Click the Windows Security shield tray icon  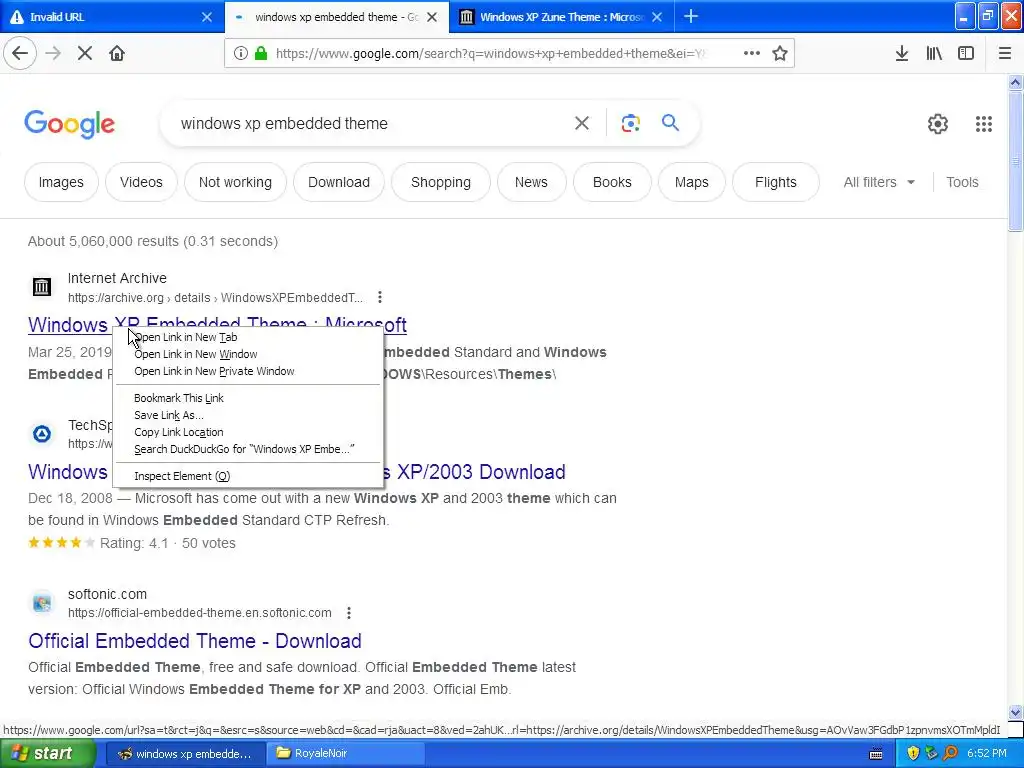(913, 753)
